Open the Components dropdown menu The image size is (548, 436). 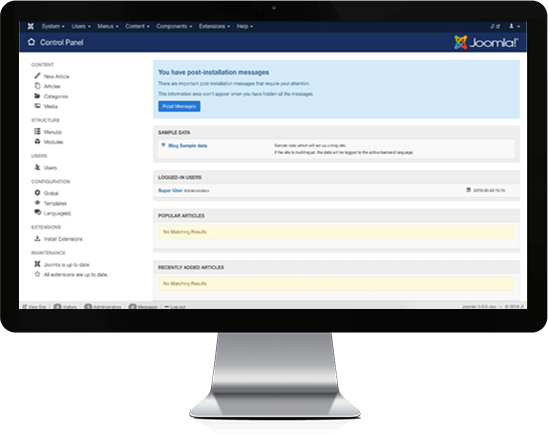coord(174,26)
